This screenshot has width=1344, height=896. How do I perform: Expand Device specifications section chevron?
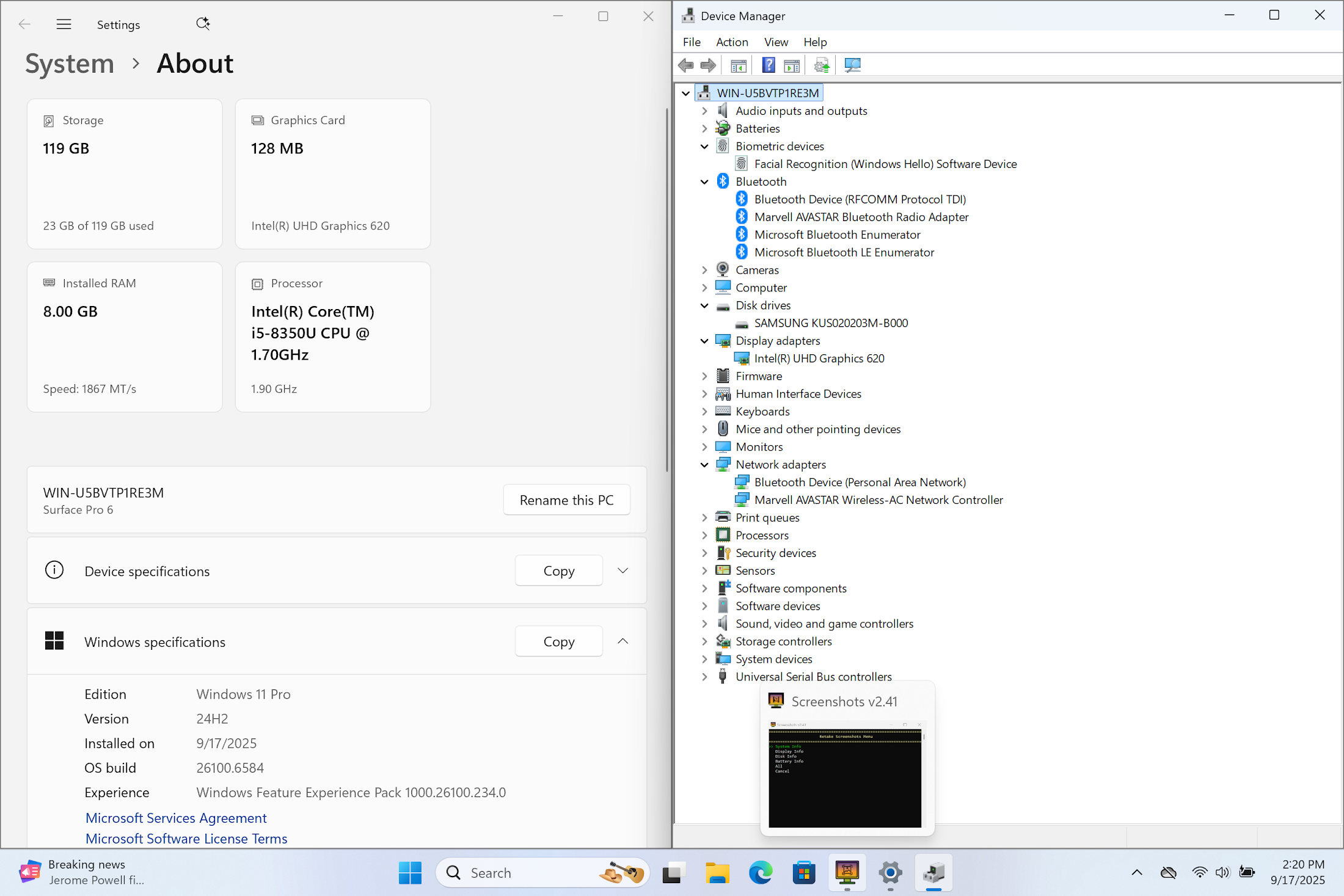pyautogui.click(x=623, y=570)
